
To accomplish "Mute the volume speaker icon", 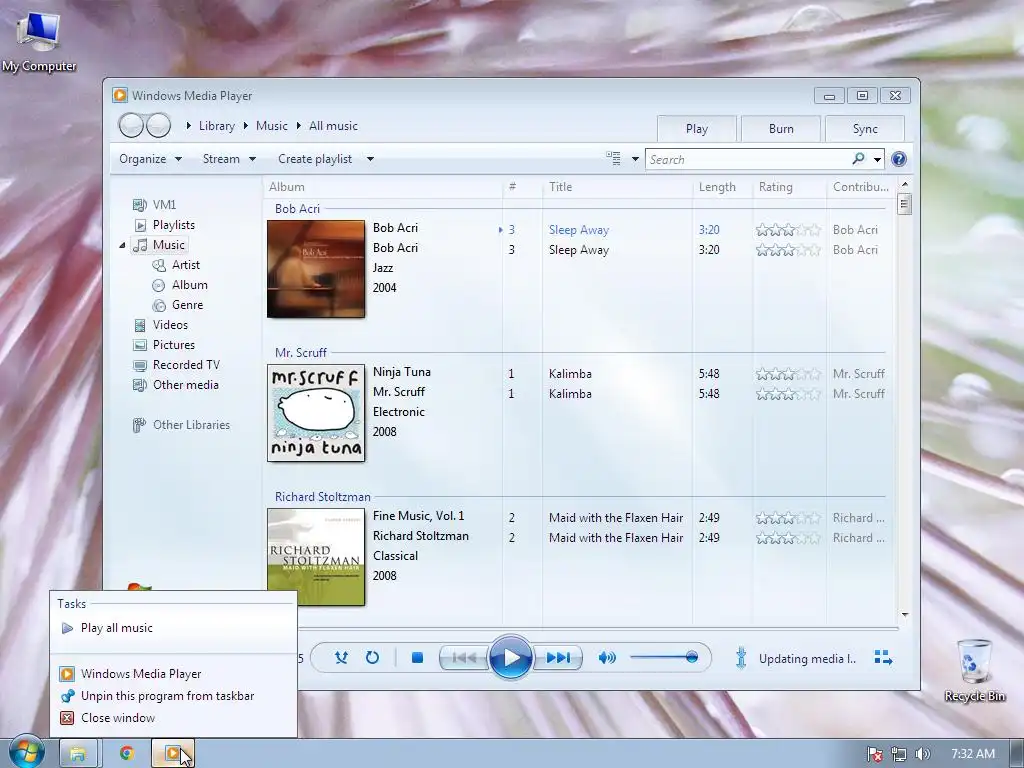I will (607, 657).
